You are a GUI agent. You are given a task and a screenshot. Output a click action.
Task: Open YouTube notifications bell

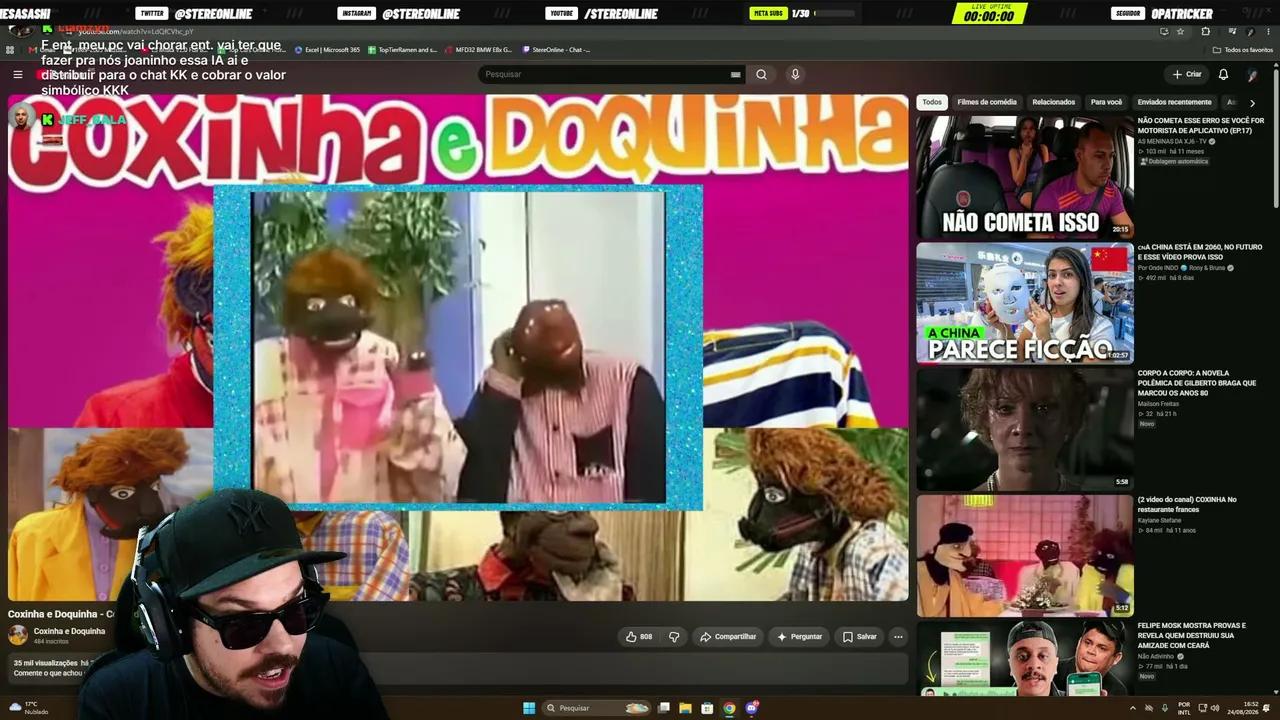tap(1223, 74)
